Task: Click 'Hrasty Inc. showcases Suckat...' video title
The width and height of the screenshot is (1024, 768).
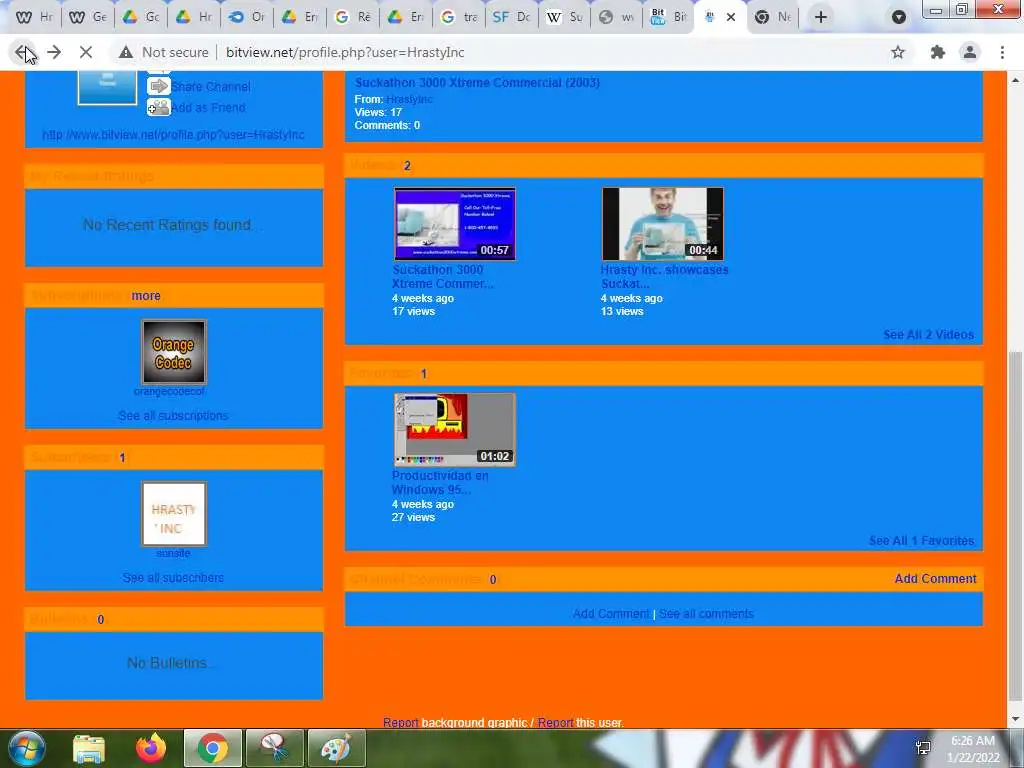Action: pyautogui.click(x=664, y=276)
